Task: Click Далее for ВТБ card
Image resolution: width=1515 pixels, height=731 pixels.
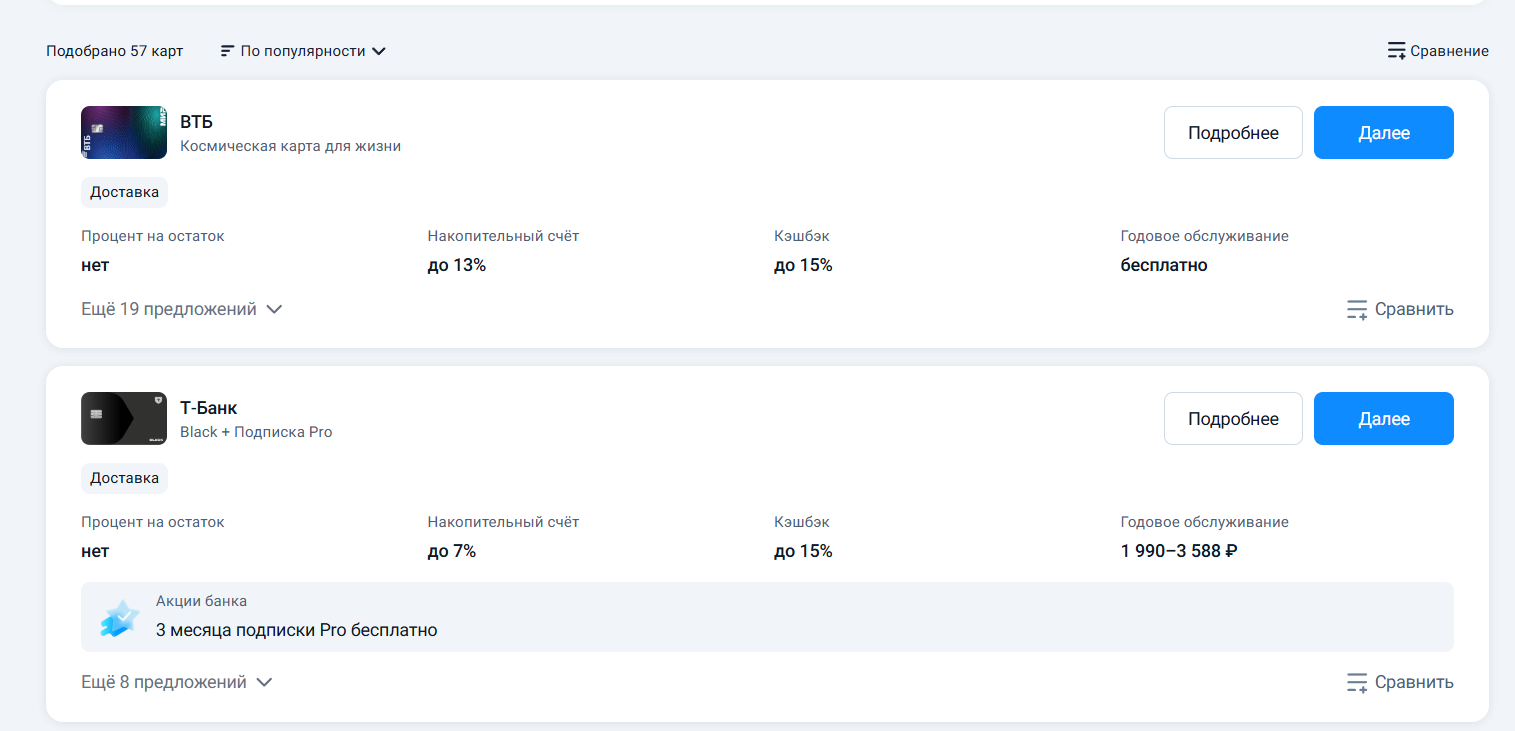Action: (1384, 132)
